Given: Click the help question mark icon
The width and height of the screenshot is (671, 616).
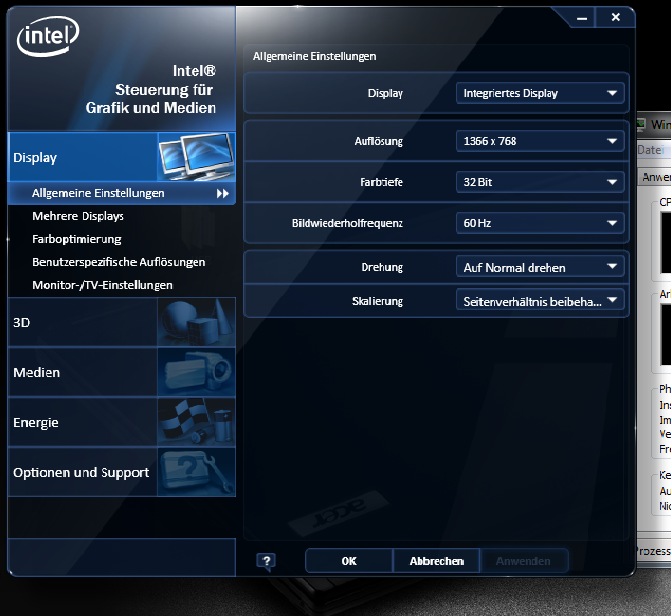Looking at the screenshot, I should 266,561.
